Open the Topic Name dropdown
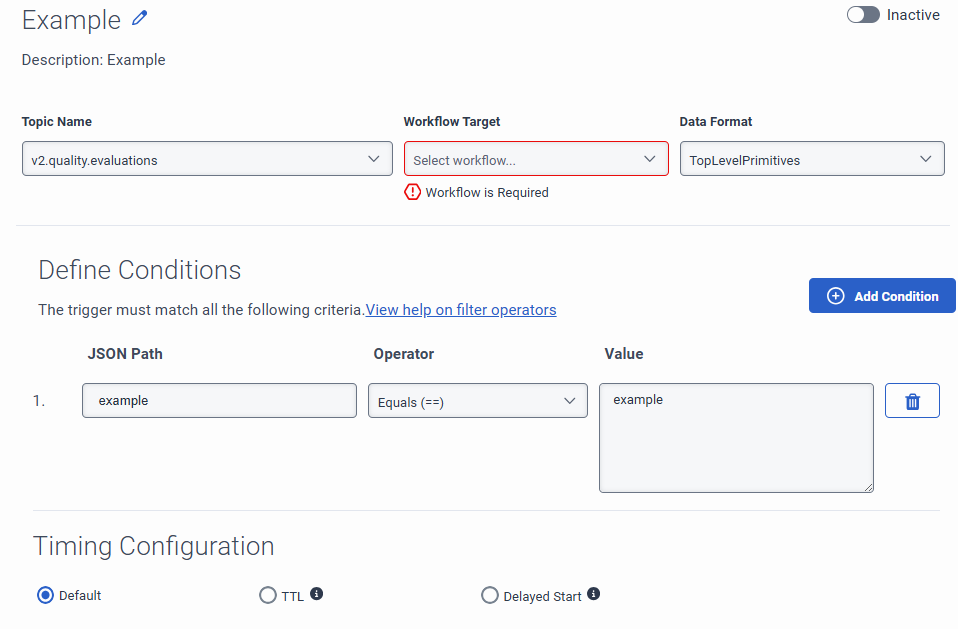This screenshot has height=629, width=958. point(207,159)
